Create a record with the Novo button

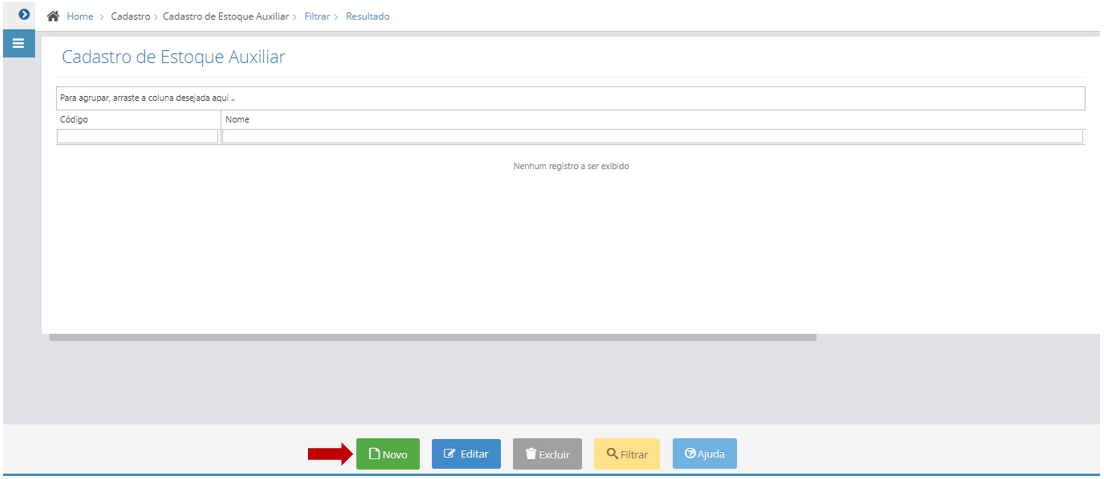(x=388, y=454)
